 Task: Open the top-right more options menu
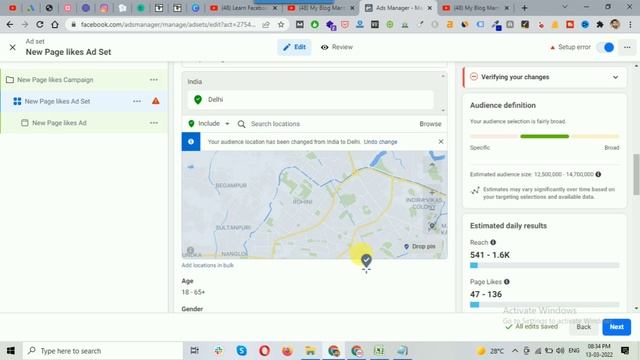pyautogui.click(x=627, y=47)
